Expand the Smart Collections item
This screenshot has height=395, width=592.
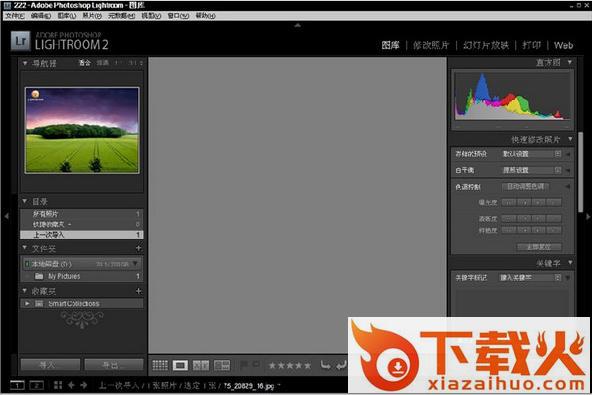point(27,304)
